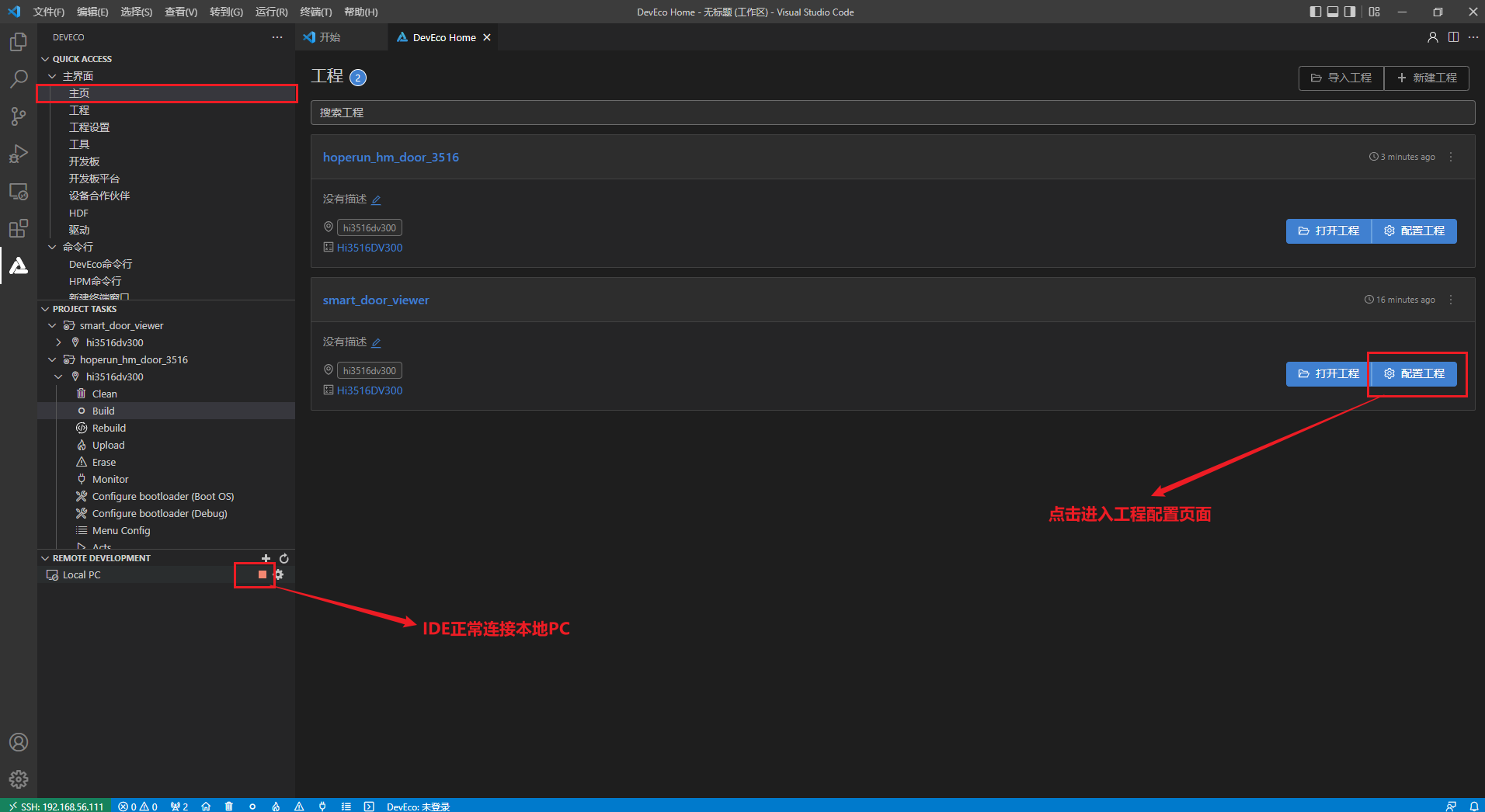Stop the Local PC connection
The image size is (1485, 812).
coord(263,574)
